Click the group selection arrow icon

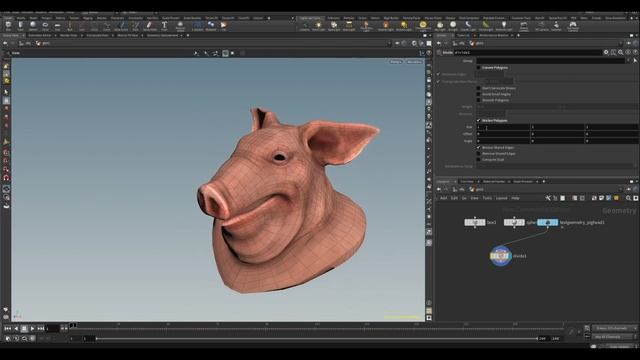click(635, 60)
